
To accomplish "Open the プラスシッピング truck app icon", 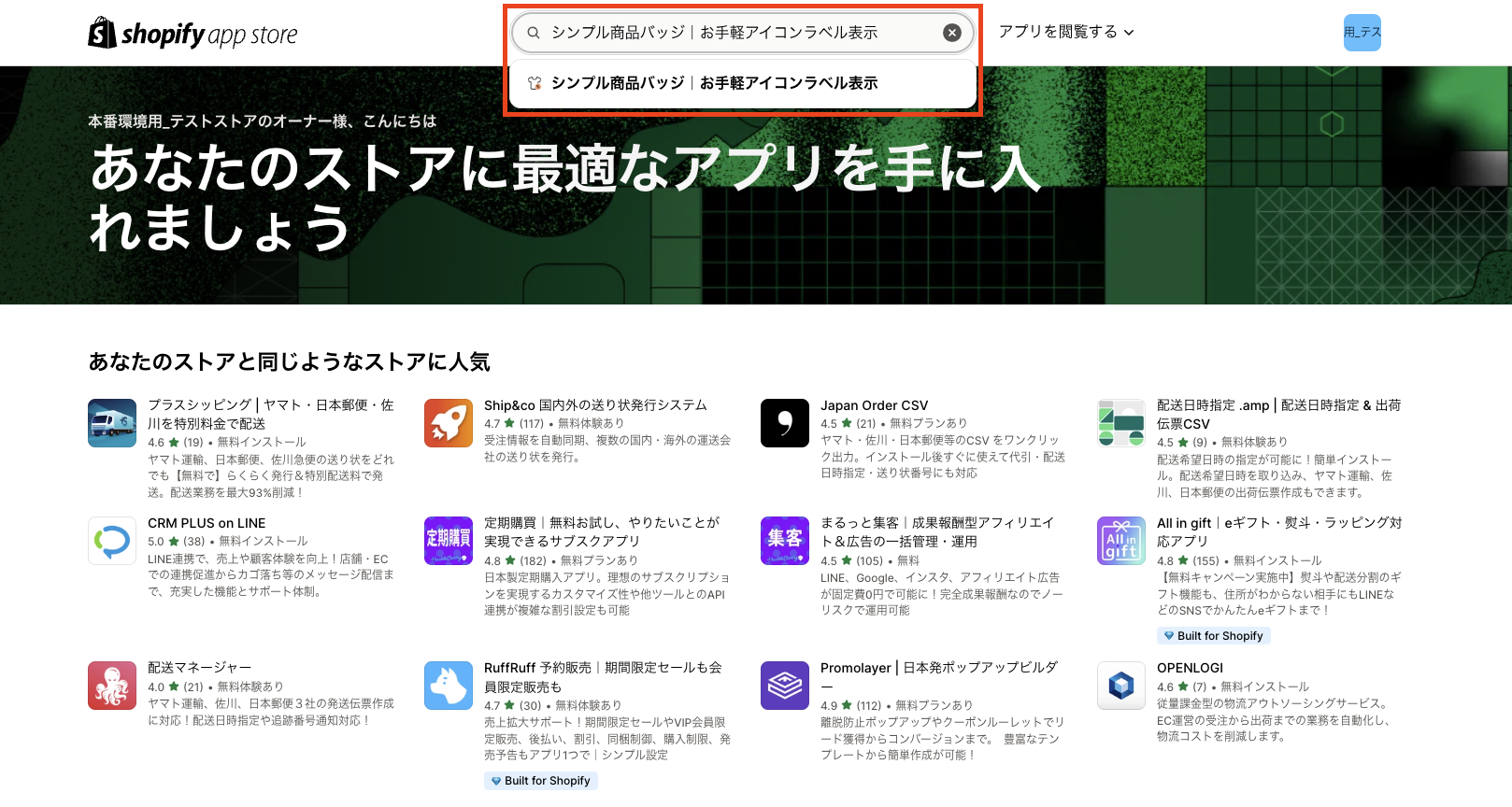I will click(112, 423).
